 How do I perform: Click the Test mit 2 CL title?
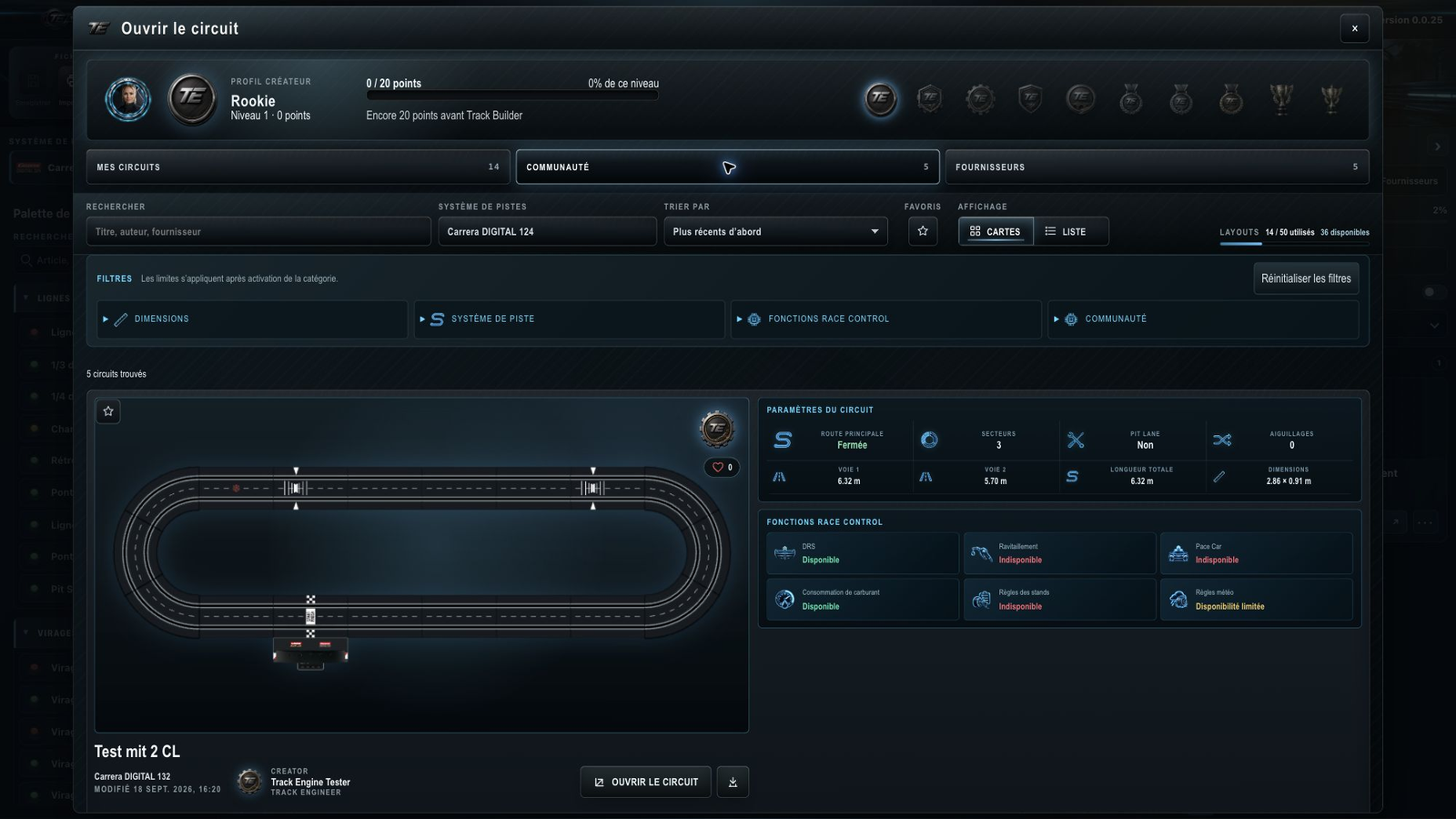tap(137, 752)
